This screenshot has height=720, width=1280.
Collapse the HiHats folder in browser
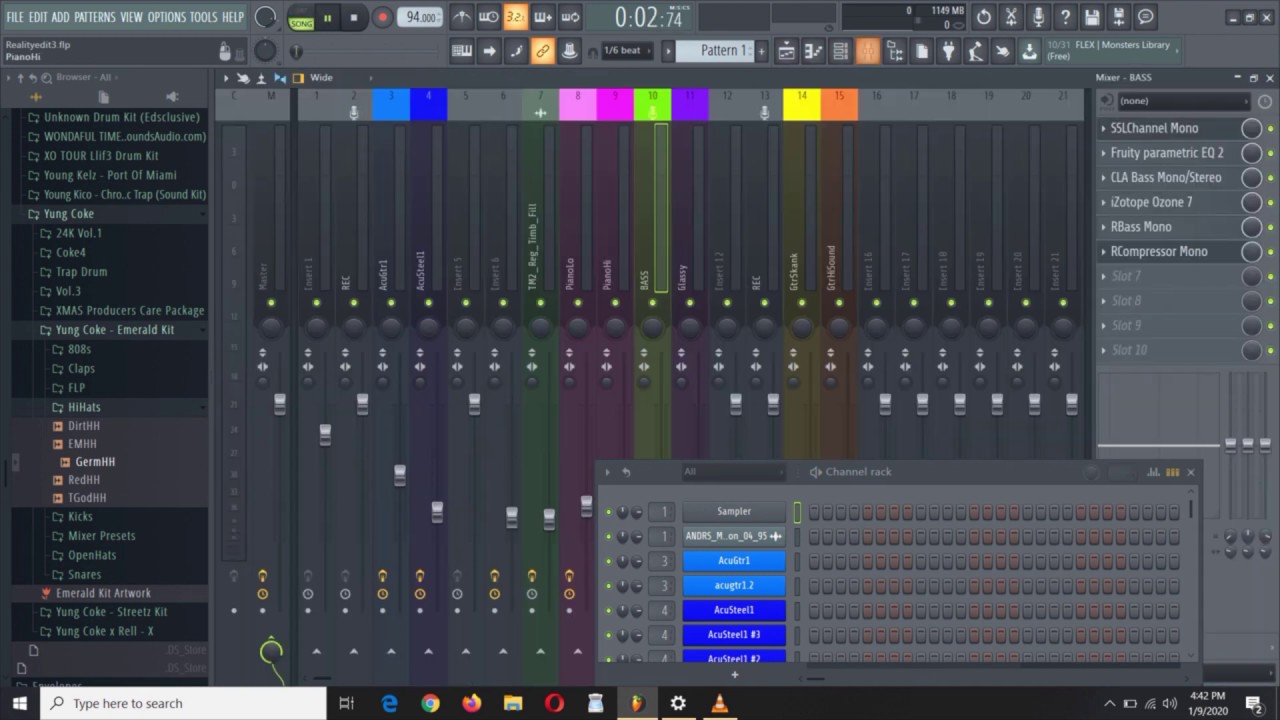pyautogui.click(x=84, y=407)
